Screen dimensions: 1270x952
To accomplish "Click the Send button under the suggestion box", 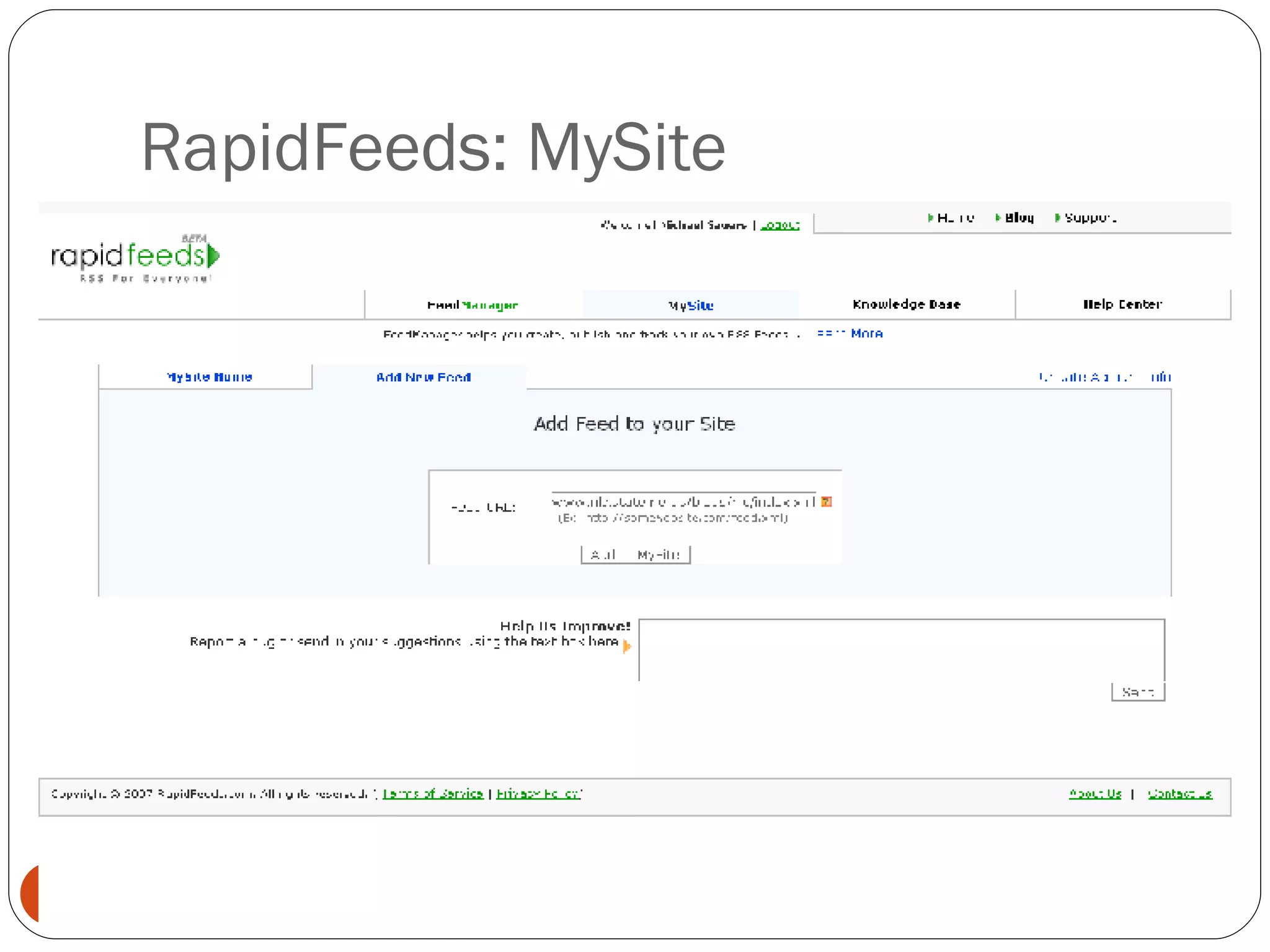I will click(x=1138, y=692).
